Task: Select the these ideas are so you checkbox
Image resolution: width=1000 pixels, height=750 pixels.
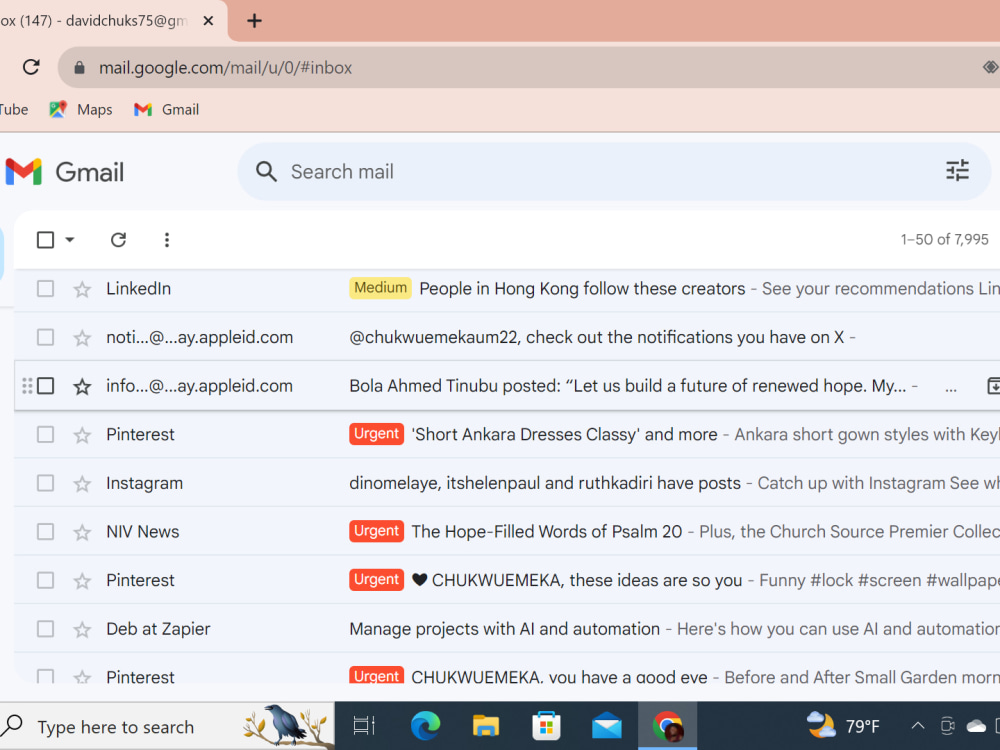Action: (45, 580)
